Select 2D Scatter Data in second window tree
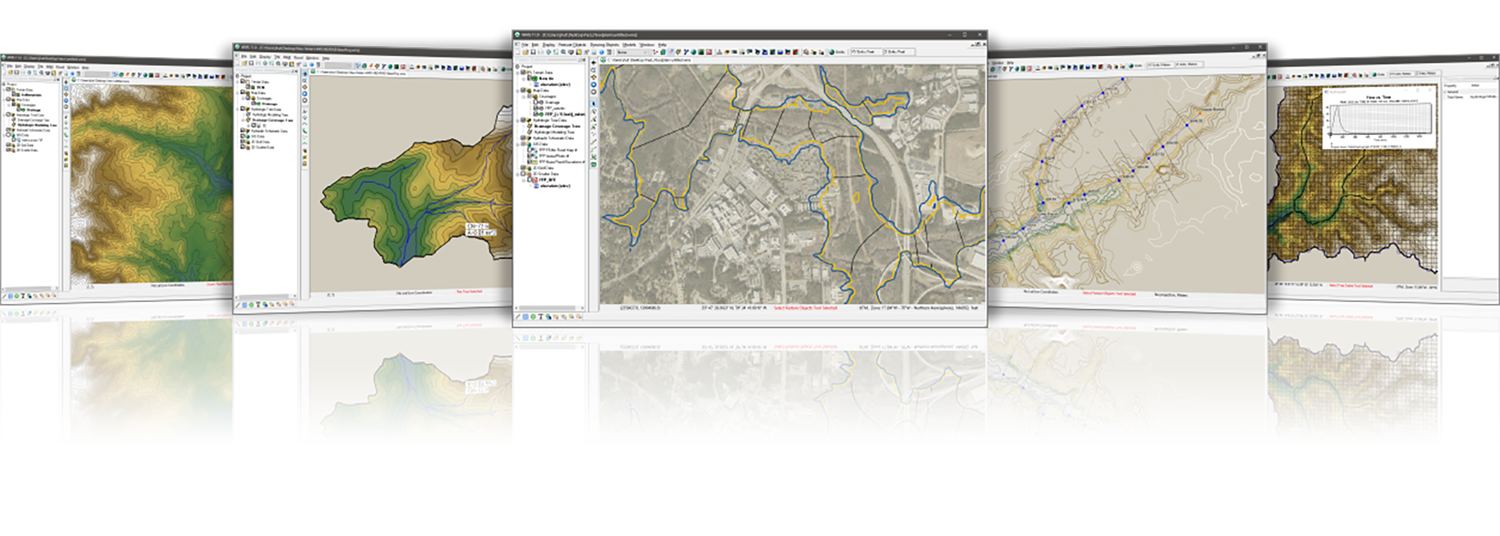The height and width of the screenshot is (536, 1500). pos(262,148)
